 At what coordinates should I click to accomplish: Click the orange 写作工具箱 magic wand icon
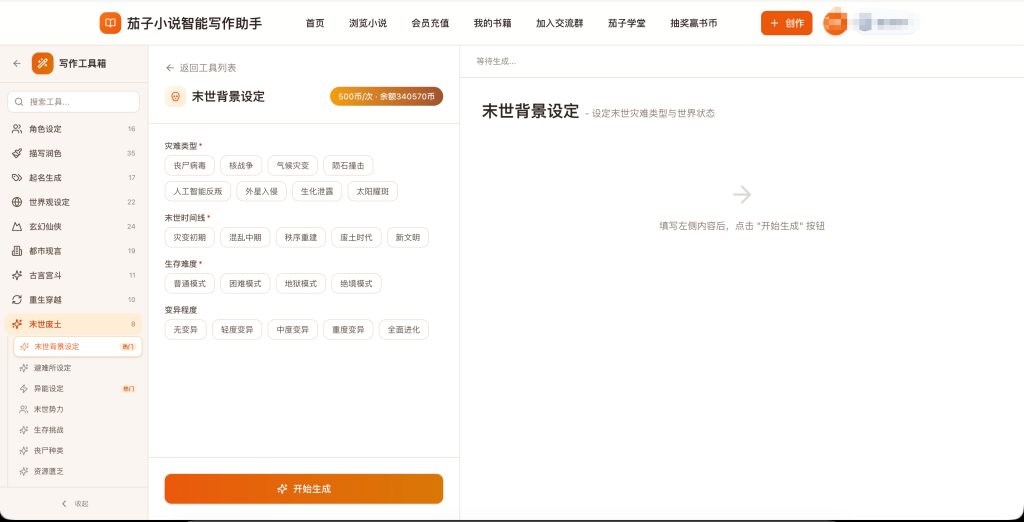pyautogui.click(x=42, y=63)
